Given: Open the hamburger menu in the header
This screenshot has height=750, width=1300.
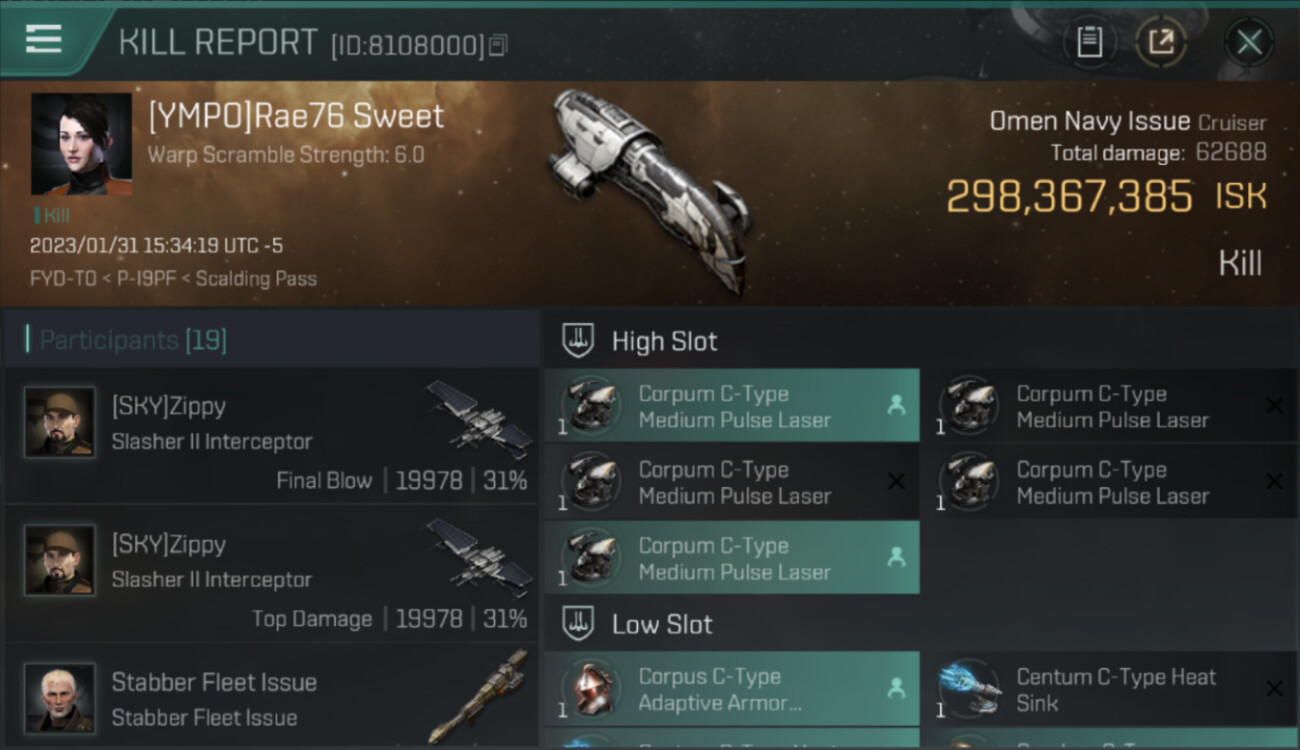Looking at the screenshot, I should (43, 40).
